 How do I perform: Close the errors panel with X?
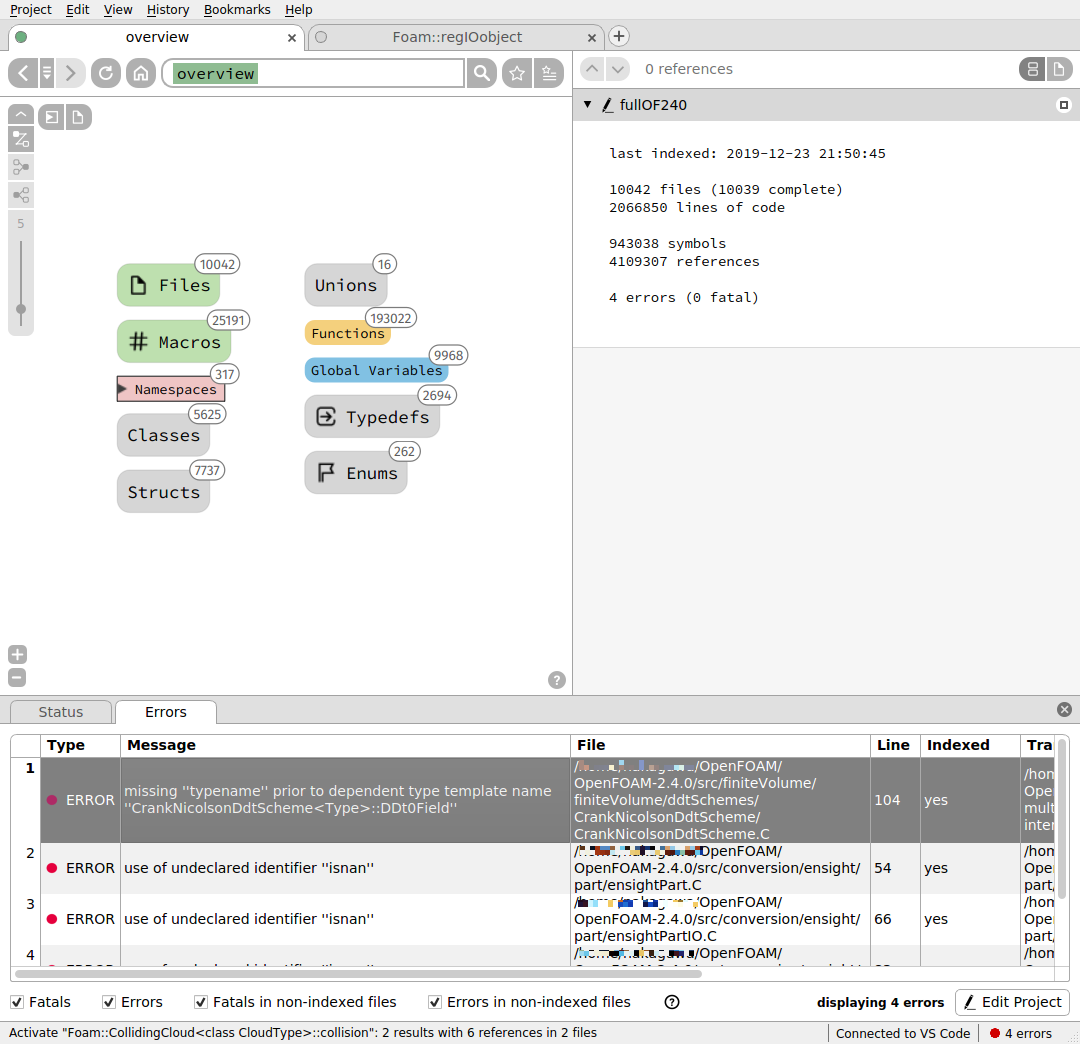click(x=1064, y=709)
